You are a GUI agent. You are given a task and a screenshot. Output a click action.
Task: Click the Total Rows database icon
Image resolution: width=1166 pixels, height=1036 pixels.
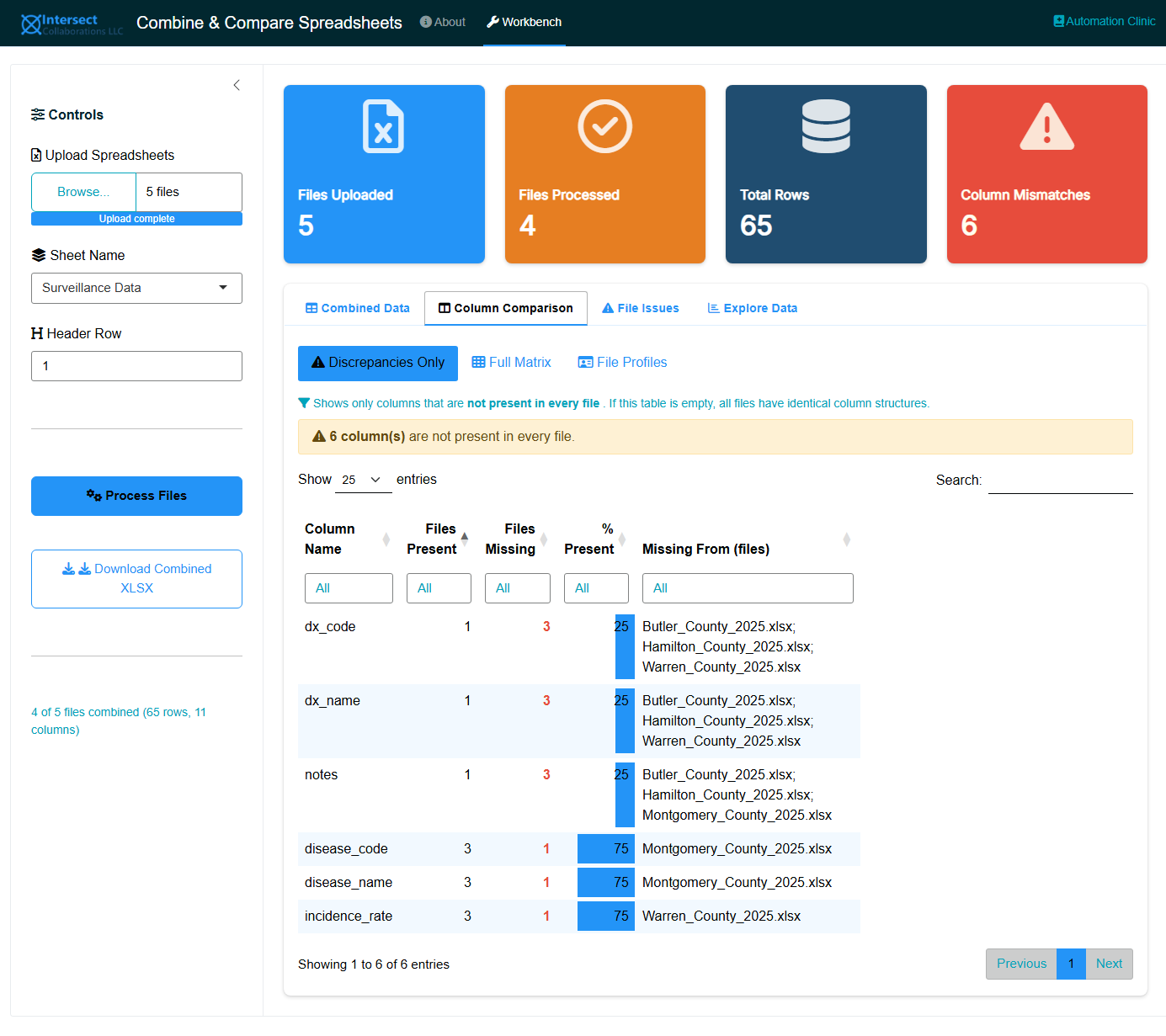(825, 126)
